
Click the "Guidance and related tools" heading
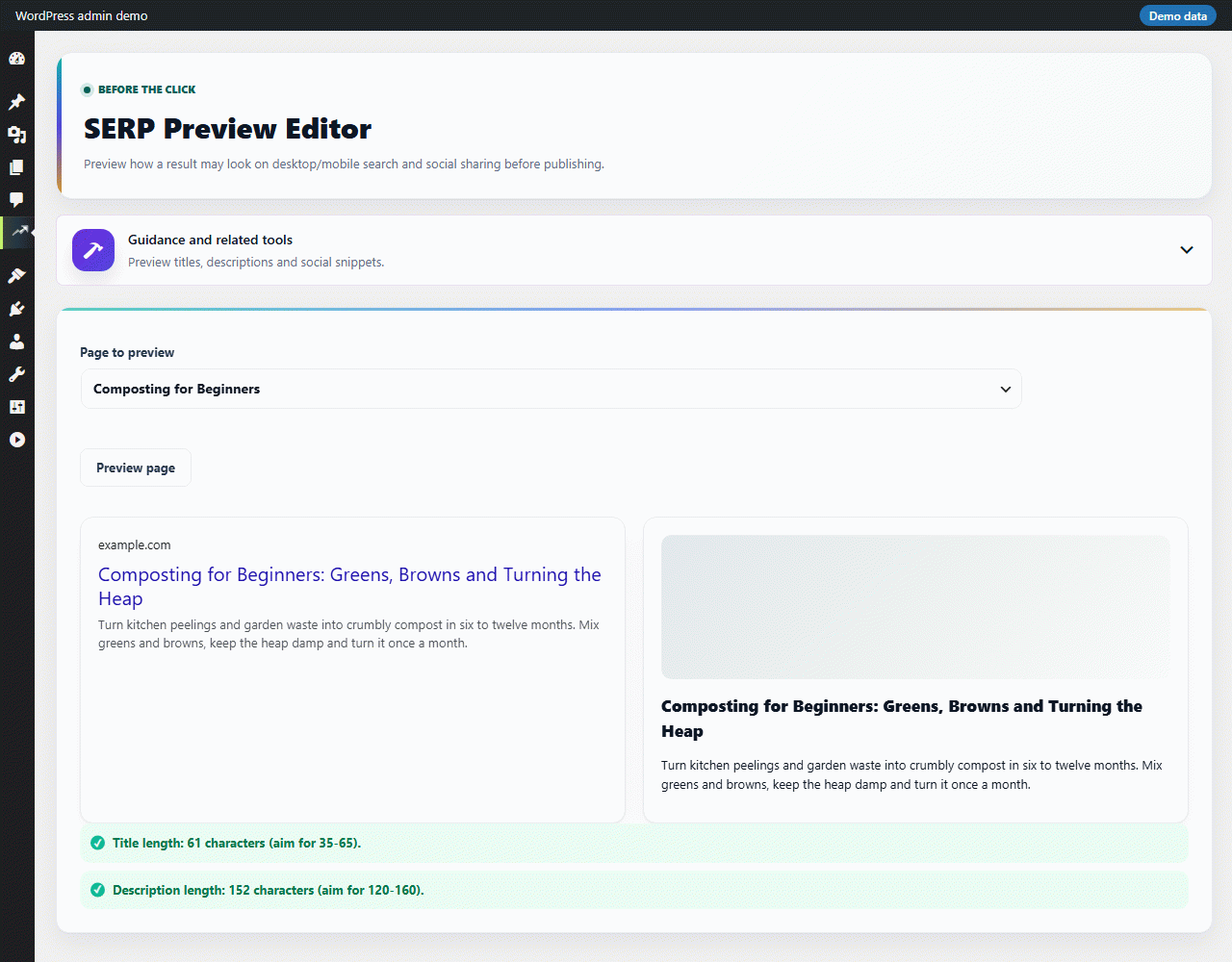(210, 240)
